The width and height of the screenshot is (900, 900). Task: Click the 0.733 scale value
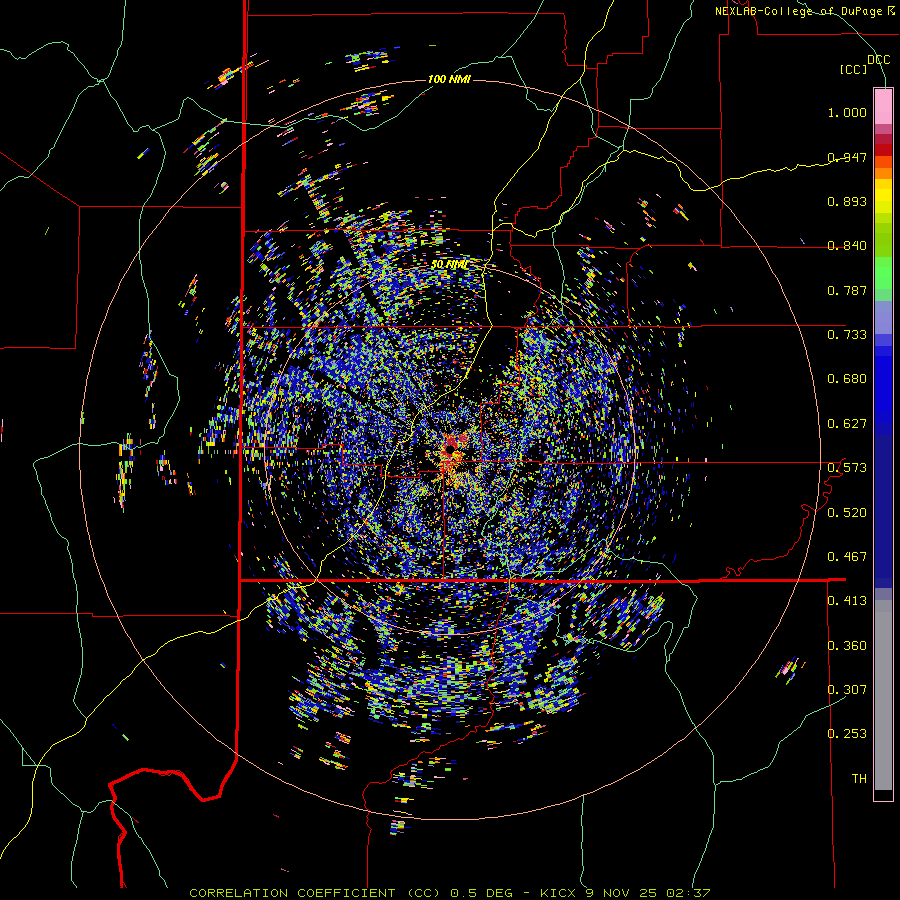tap(847, 335)
